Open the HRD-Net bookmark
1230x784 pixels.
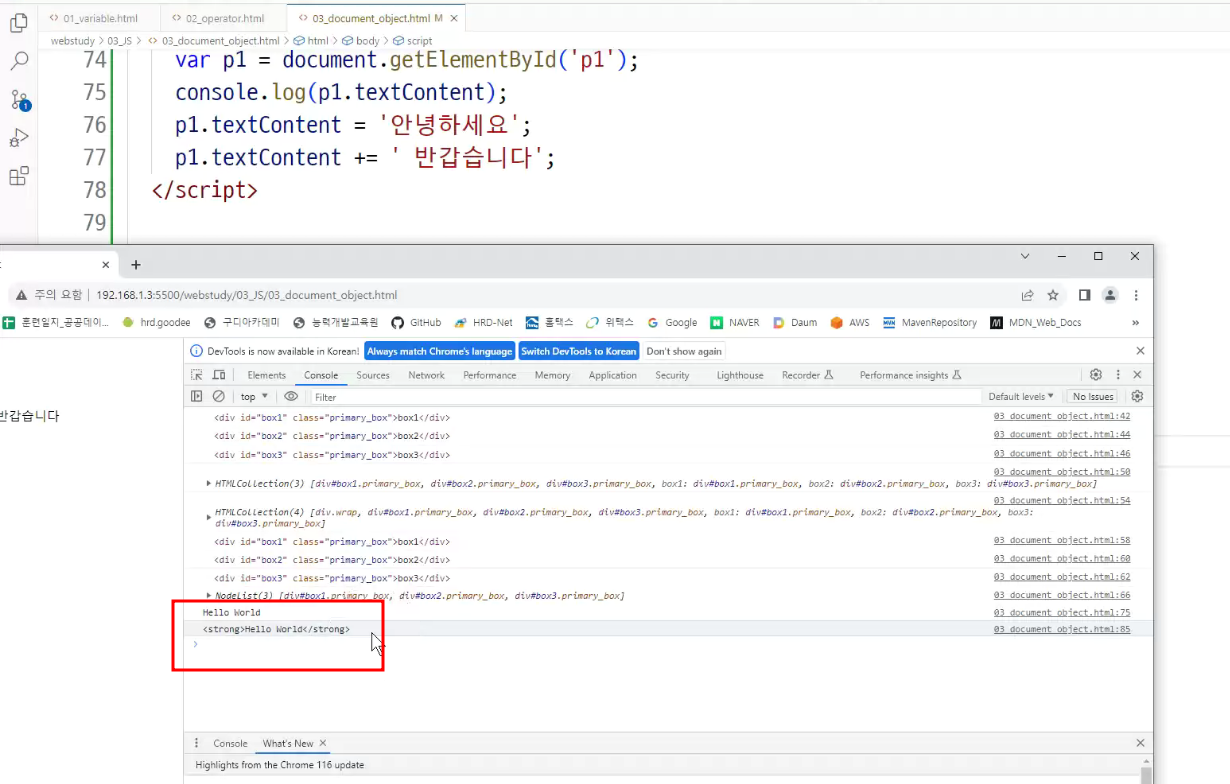coord(484,323)
